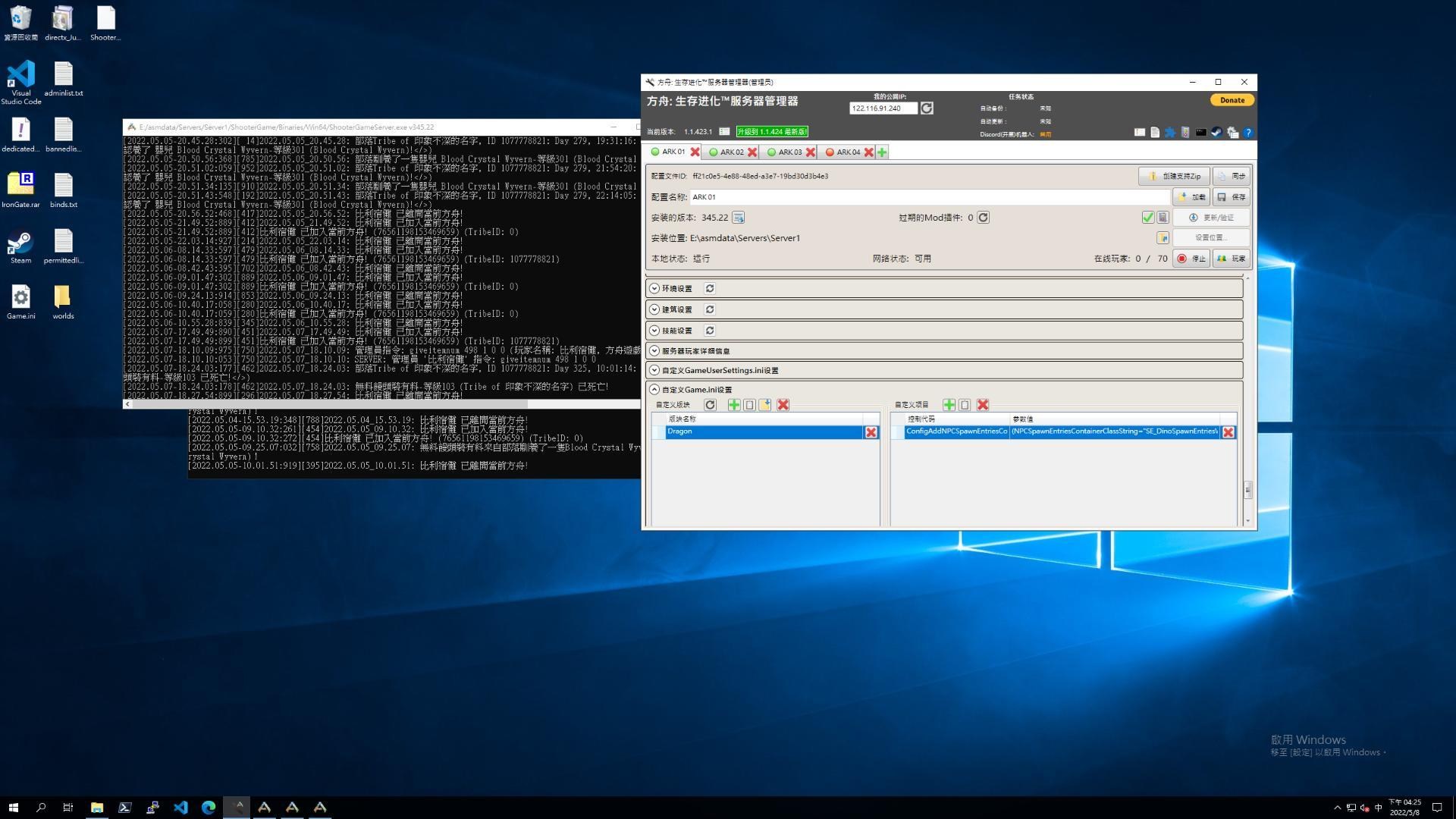Close the ARK 02 profile tab
Image resolution: width=1456 pixels, height=819 pixels.
point(752,152)
